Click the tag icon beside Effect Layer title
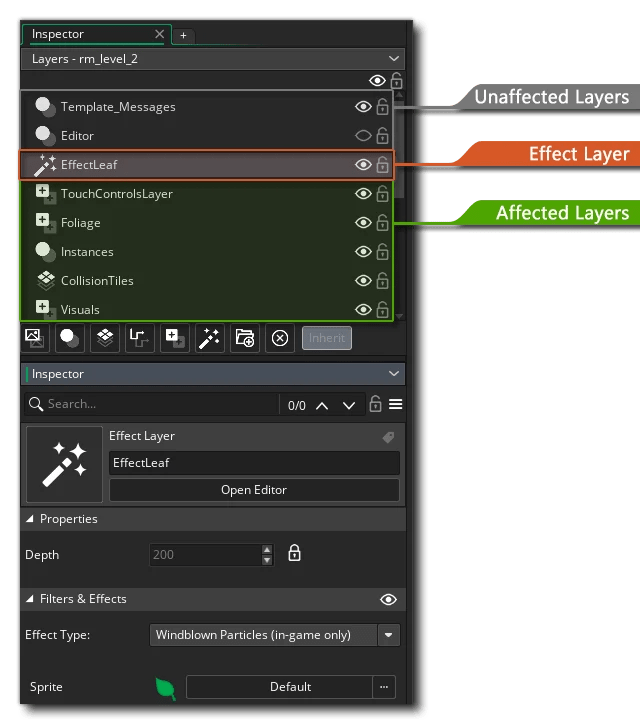 click(x=388, y=437)
